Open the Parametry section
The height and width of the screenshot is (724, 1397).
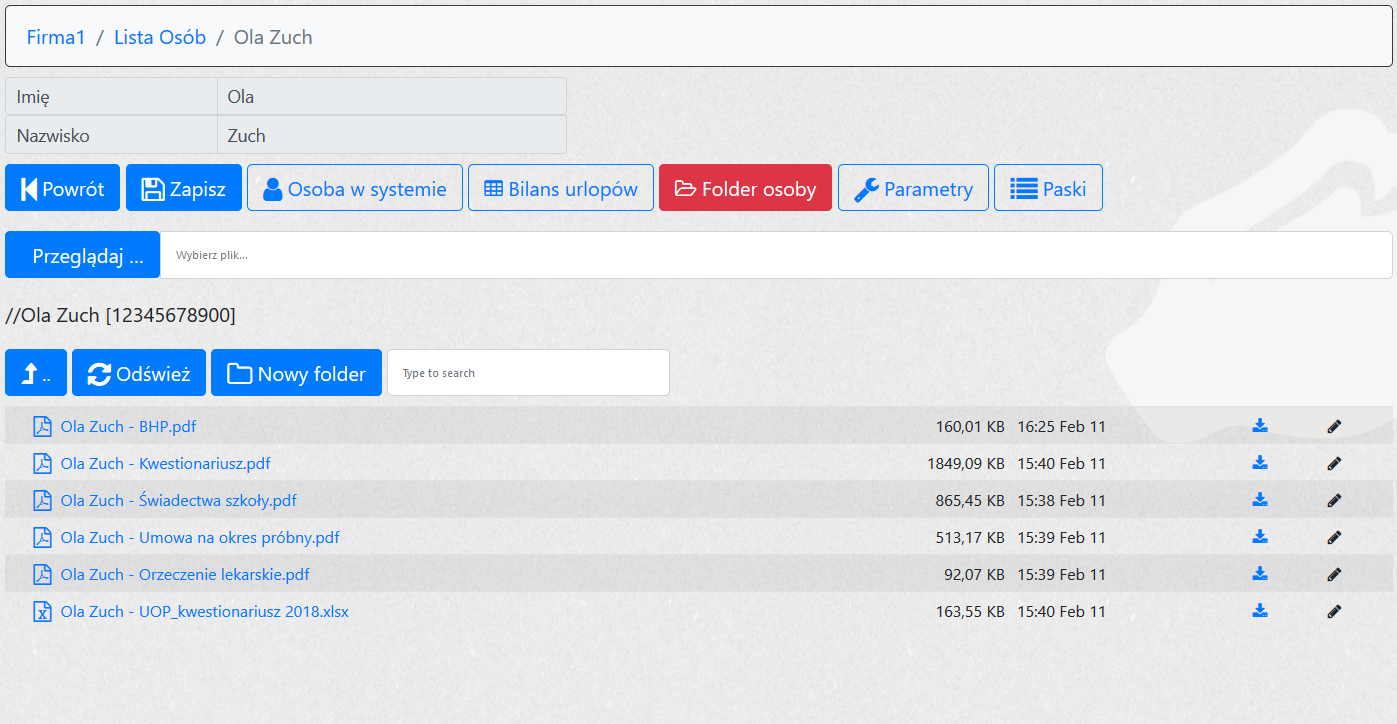pos(913,188)
